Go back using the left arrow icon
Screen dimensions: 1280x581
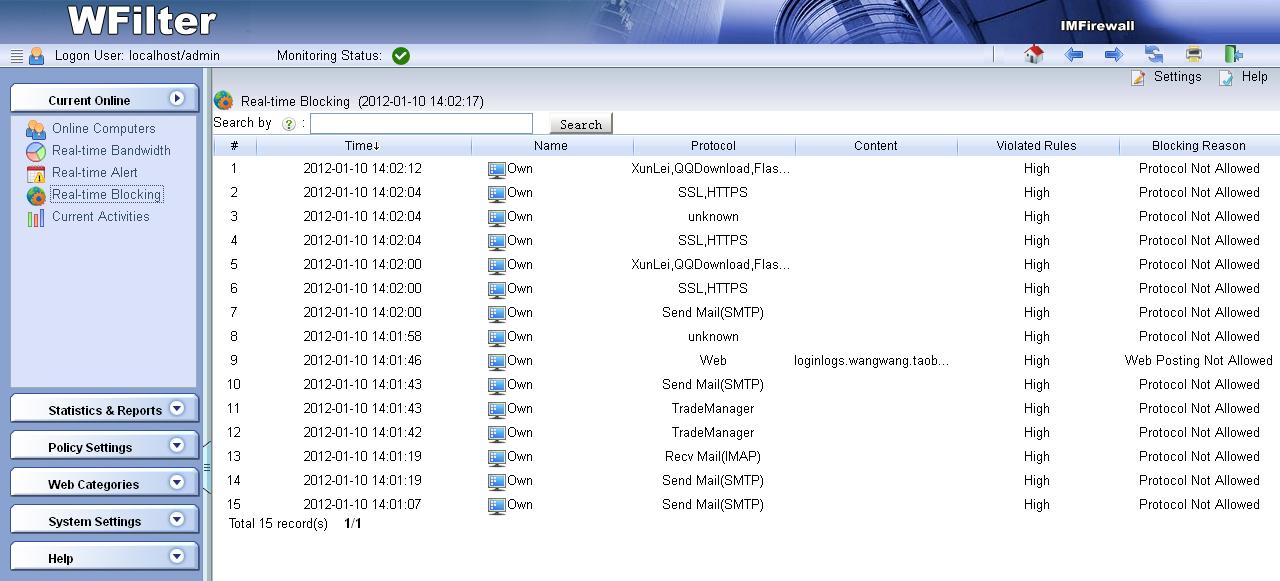pos(1074,55)
